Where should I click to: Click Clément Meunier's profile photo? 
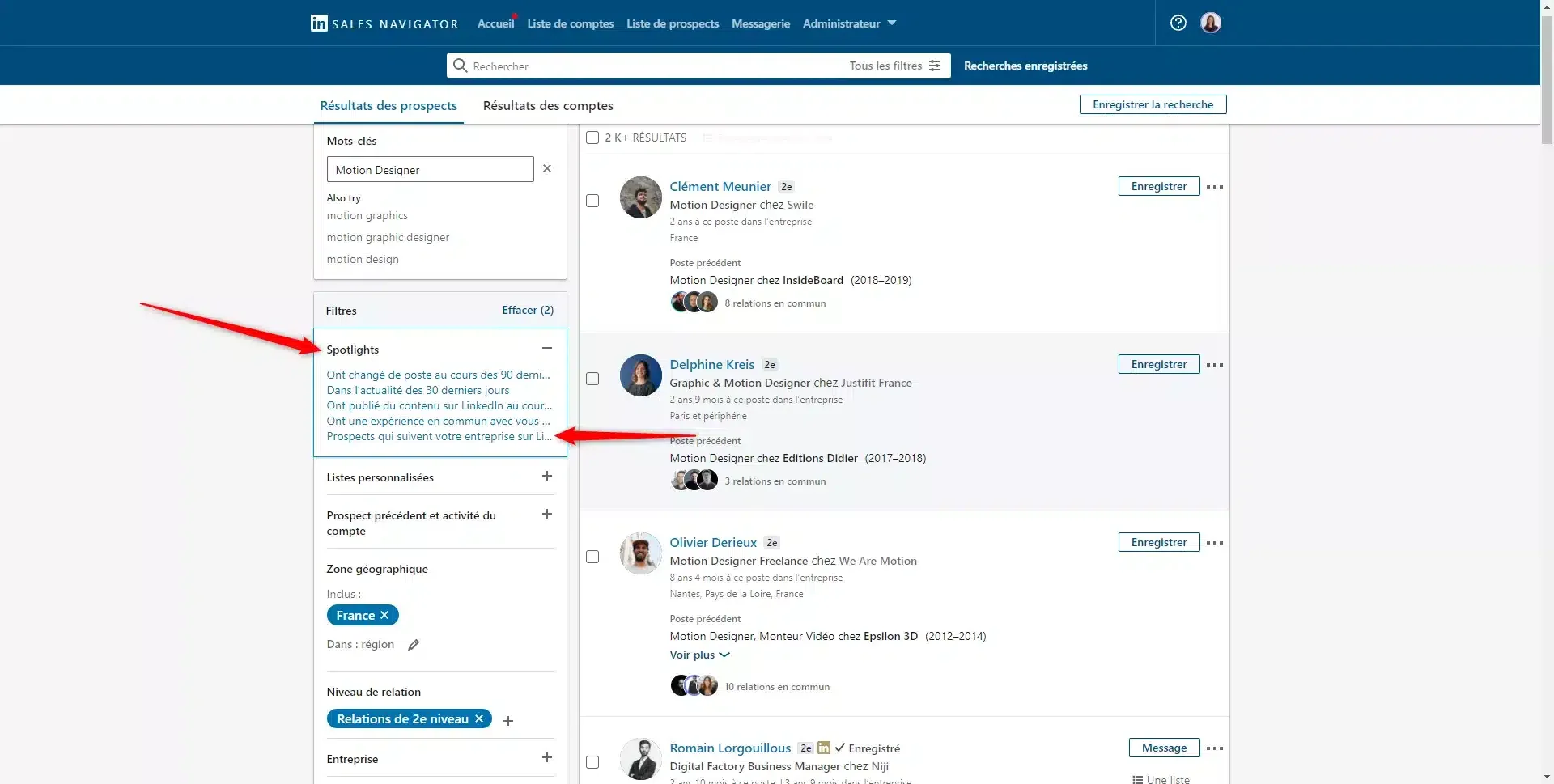tap(641, 197)
